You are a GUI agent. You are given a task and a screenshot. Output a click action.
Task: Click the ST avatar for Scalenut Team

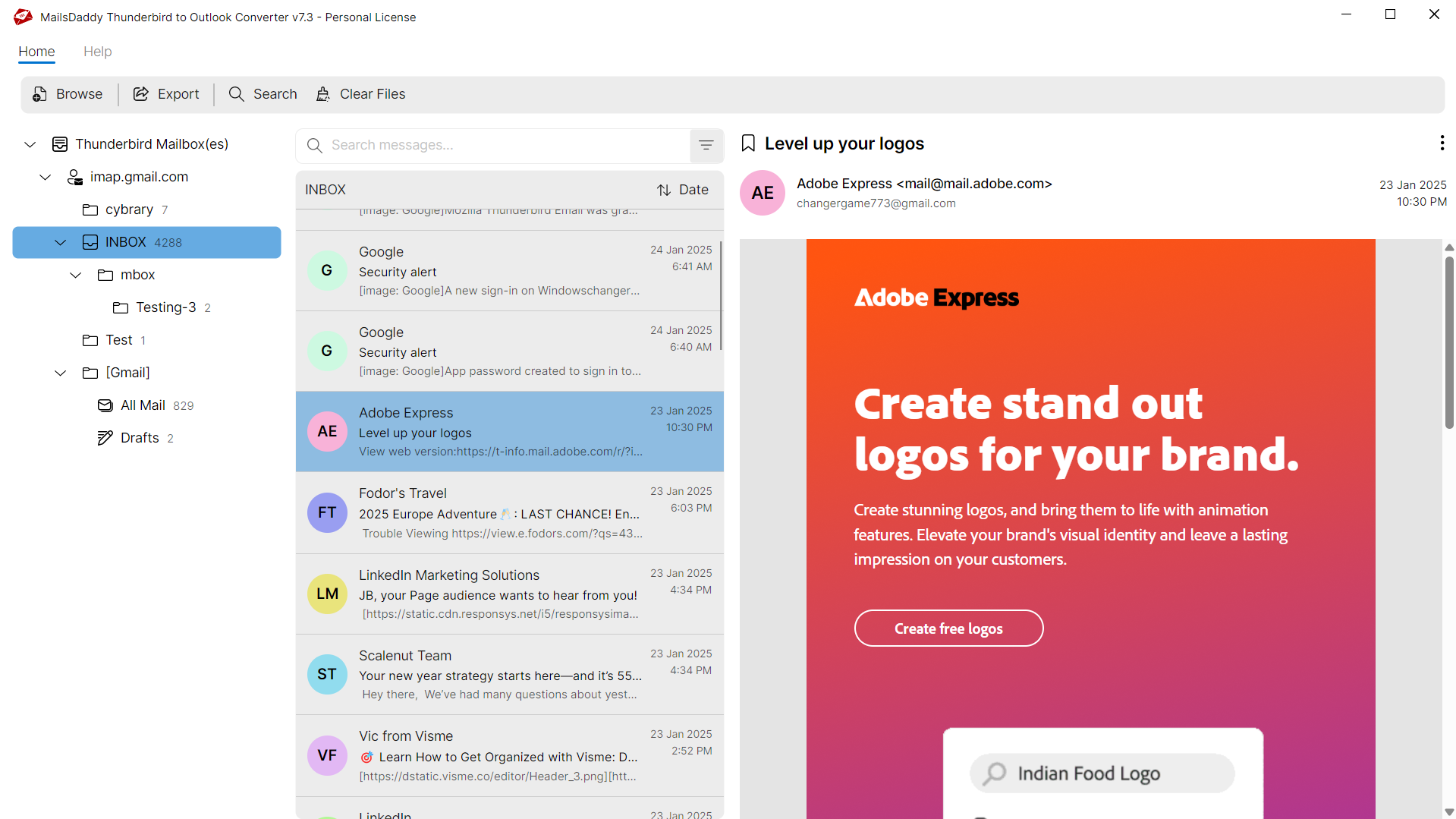(x=327, y=674)
